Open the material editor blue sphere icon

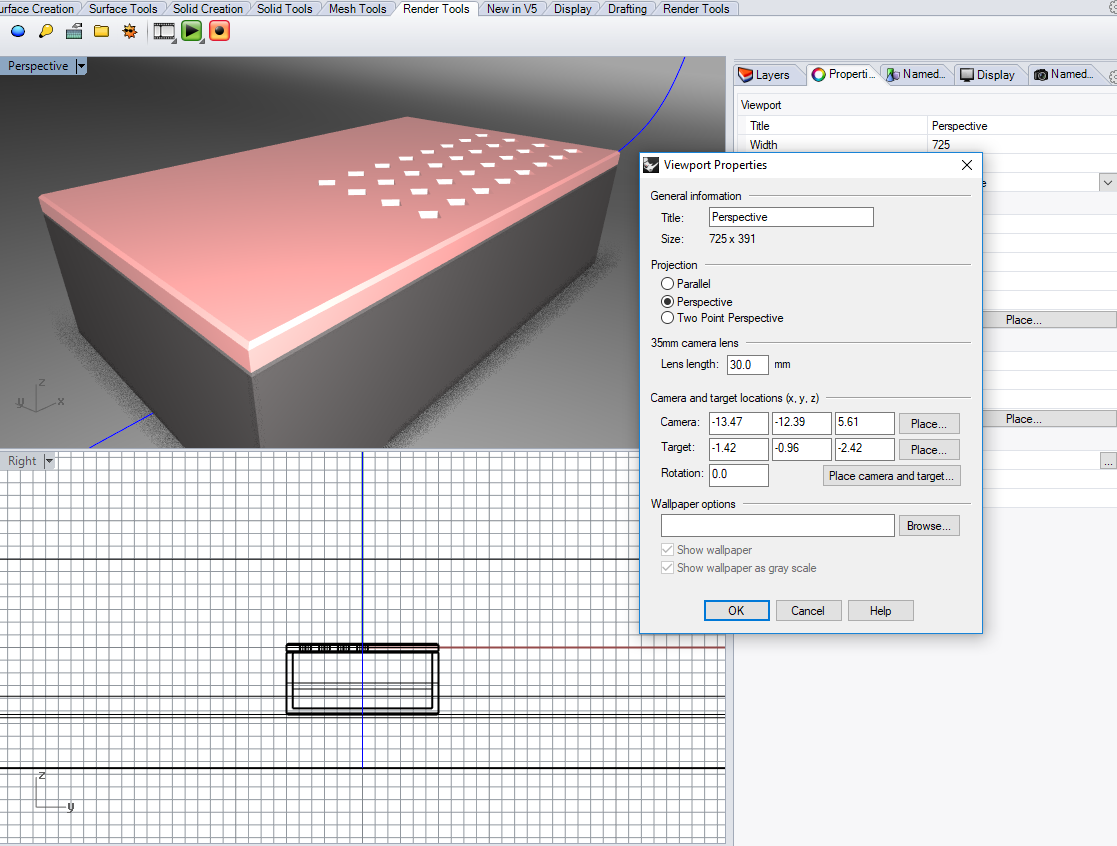tap(18, 31)
